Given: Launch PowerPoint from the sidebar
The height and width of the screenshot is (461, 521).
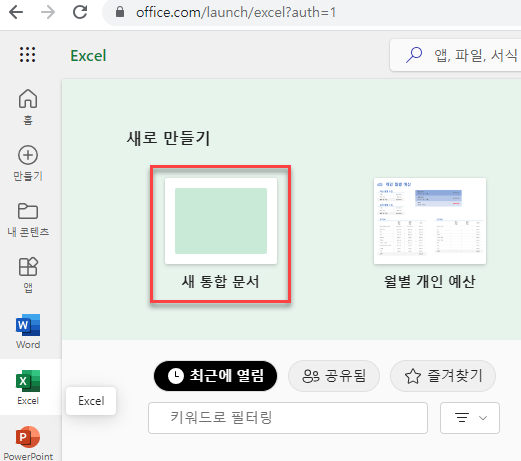Looking at the screenshot, I should tap(28, 443).
